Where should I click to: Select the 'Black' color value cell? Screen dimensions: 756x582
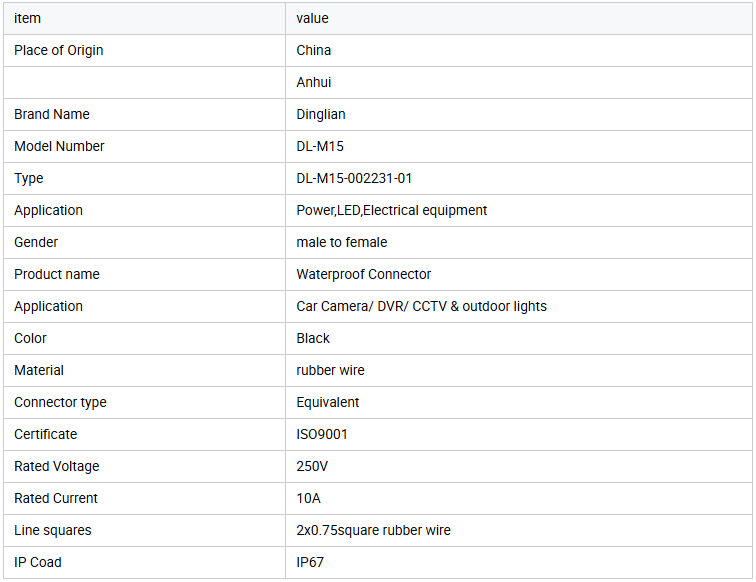[x=313, y=338]
